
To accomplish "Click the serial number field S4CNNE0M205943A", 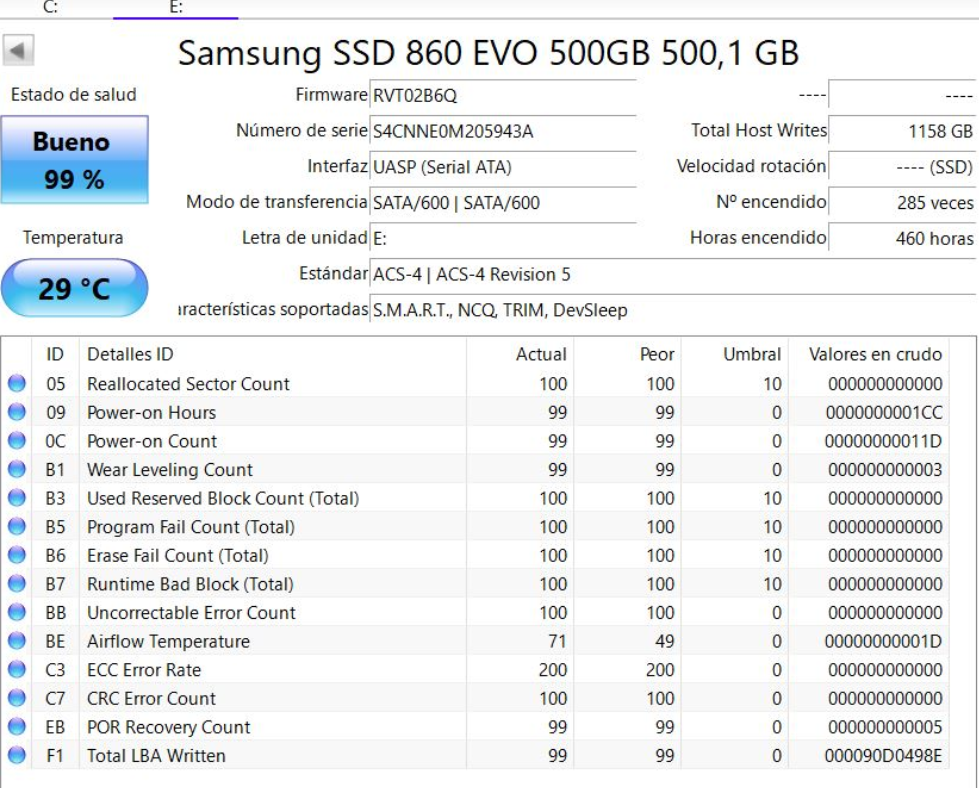I will [x=503, y=132].
